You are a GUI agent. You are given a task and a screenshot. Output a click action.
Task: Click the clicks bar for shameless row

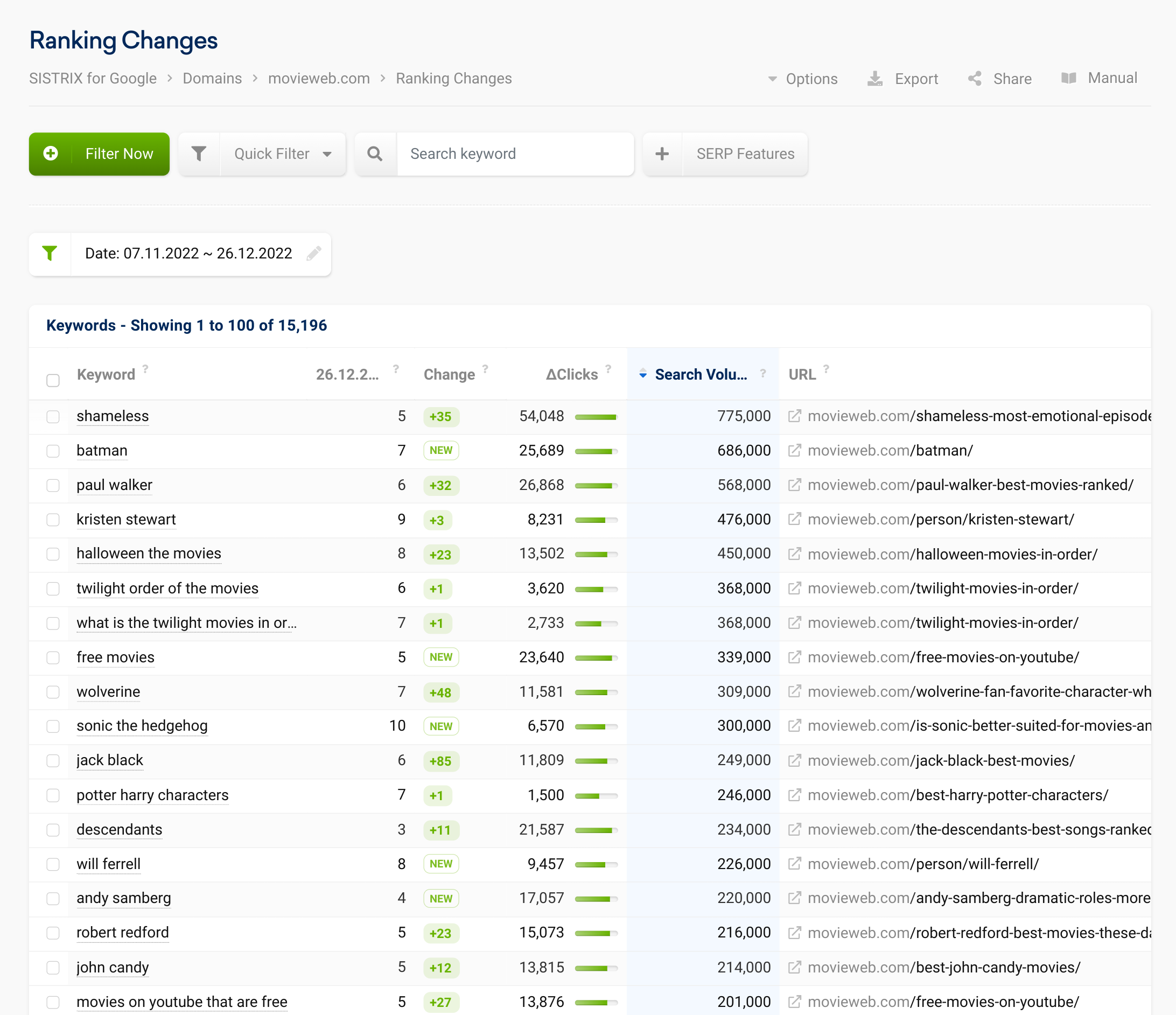596,417
